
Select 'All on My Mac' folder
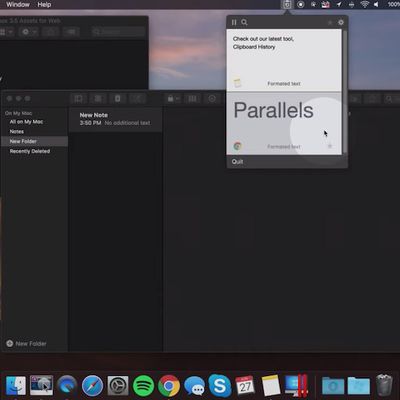(26, 122)
